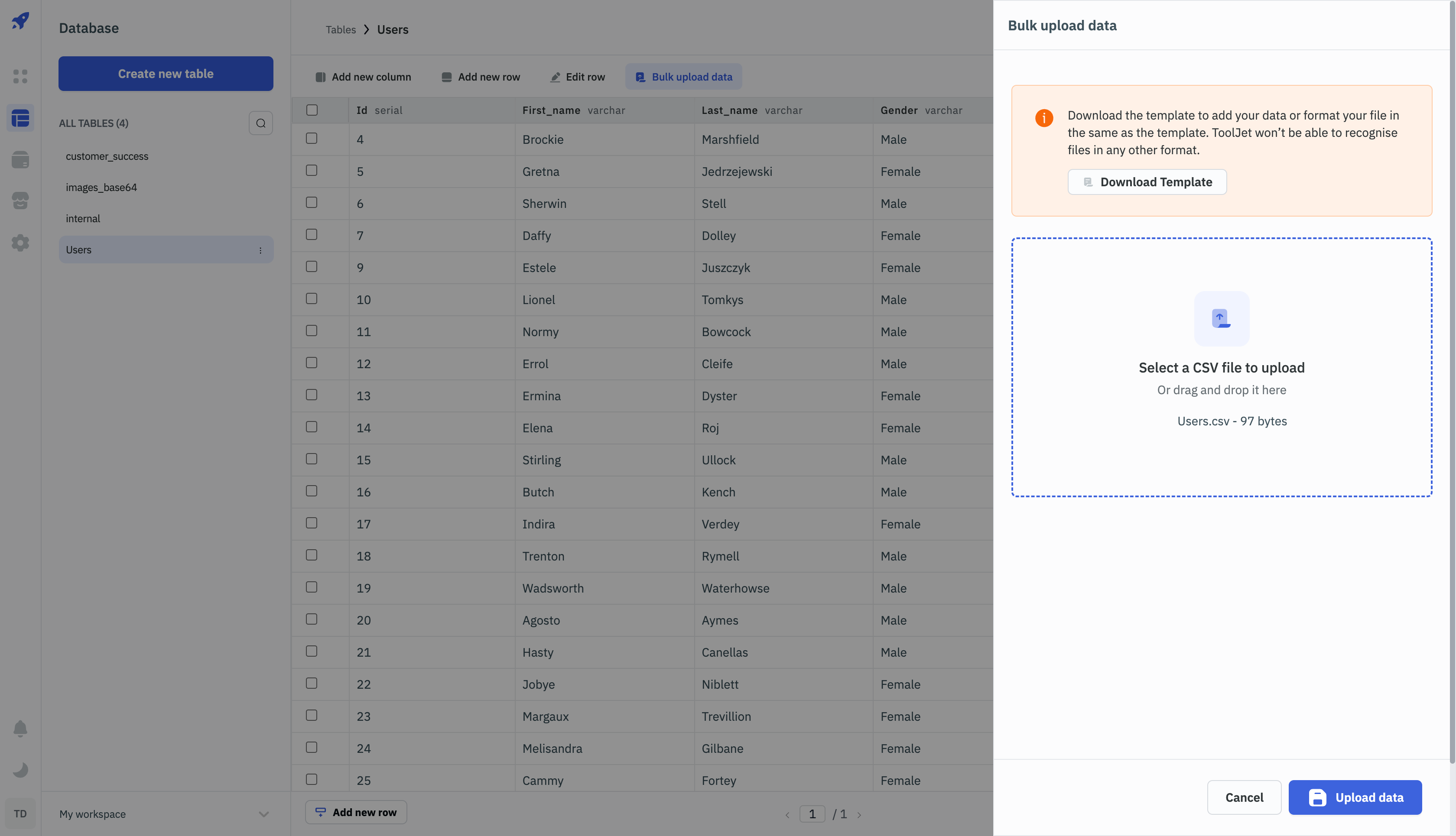Open workspace settings gear icon

[x=21, y=243]
